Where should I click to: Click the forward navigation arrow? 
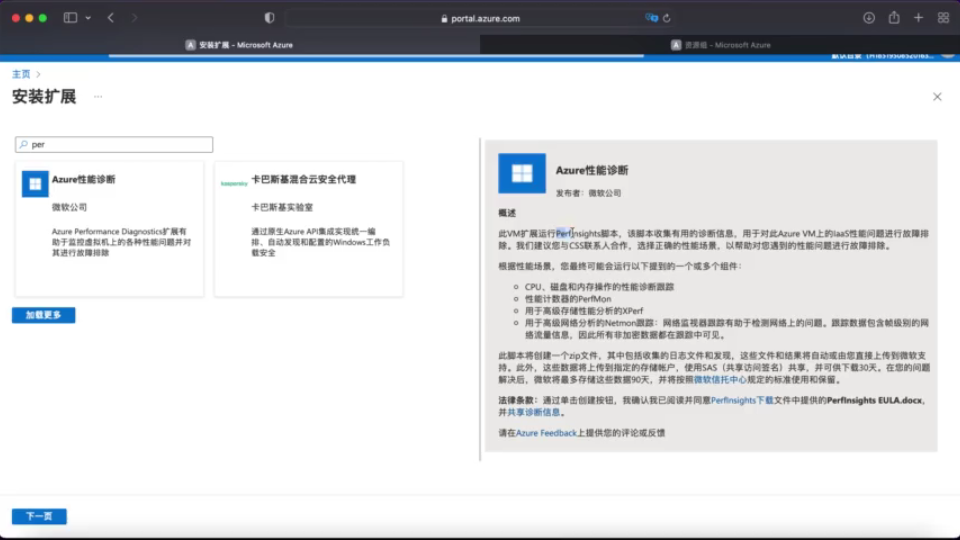134,18
